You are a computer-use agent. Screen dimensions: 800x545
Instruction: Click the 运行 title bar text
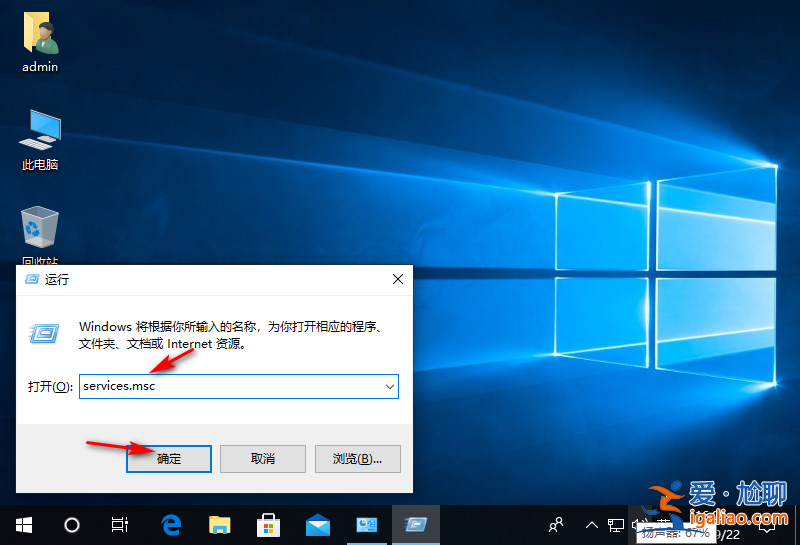[56, 280]
